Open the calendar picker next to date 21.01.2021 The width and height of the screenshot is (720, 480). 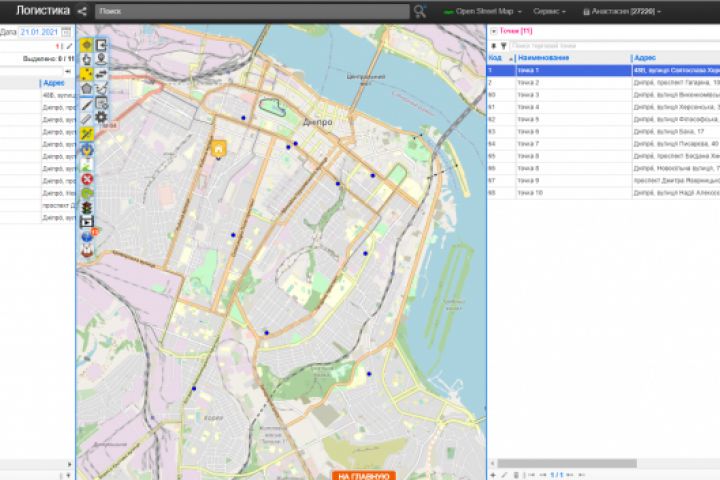66,32
